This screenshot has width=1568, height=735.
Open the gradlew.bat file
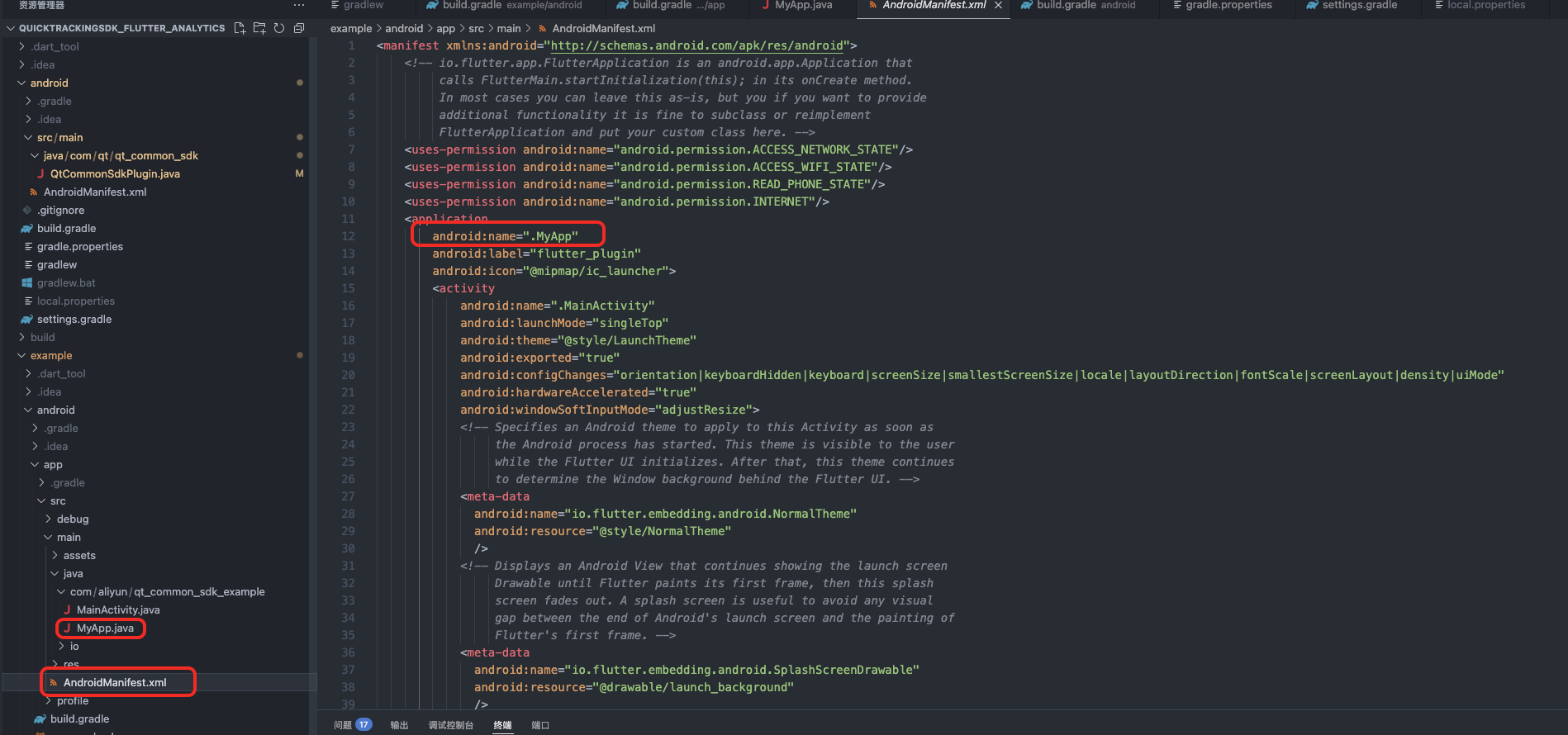pos(66,282)
